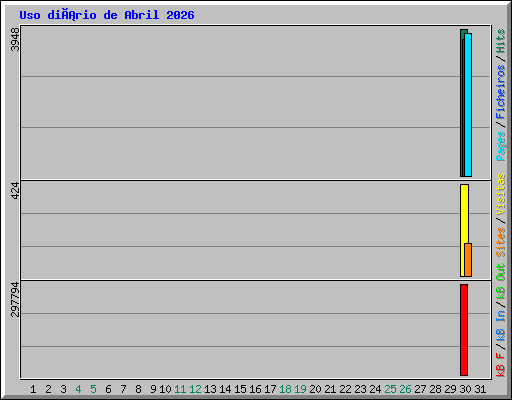Click the red kB F bar

coord(464,330)
